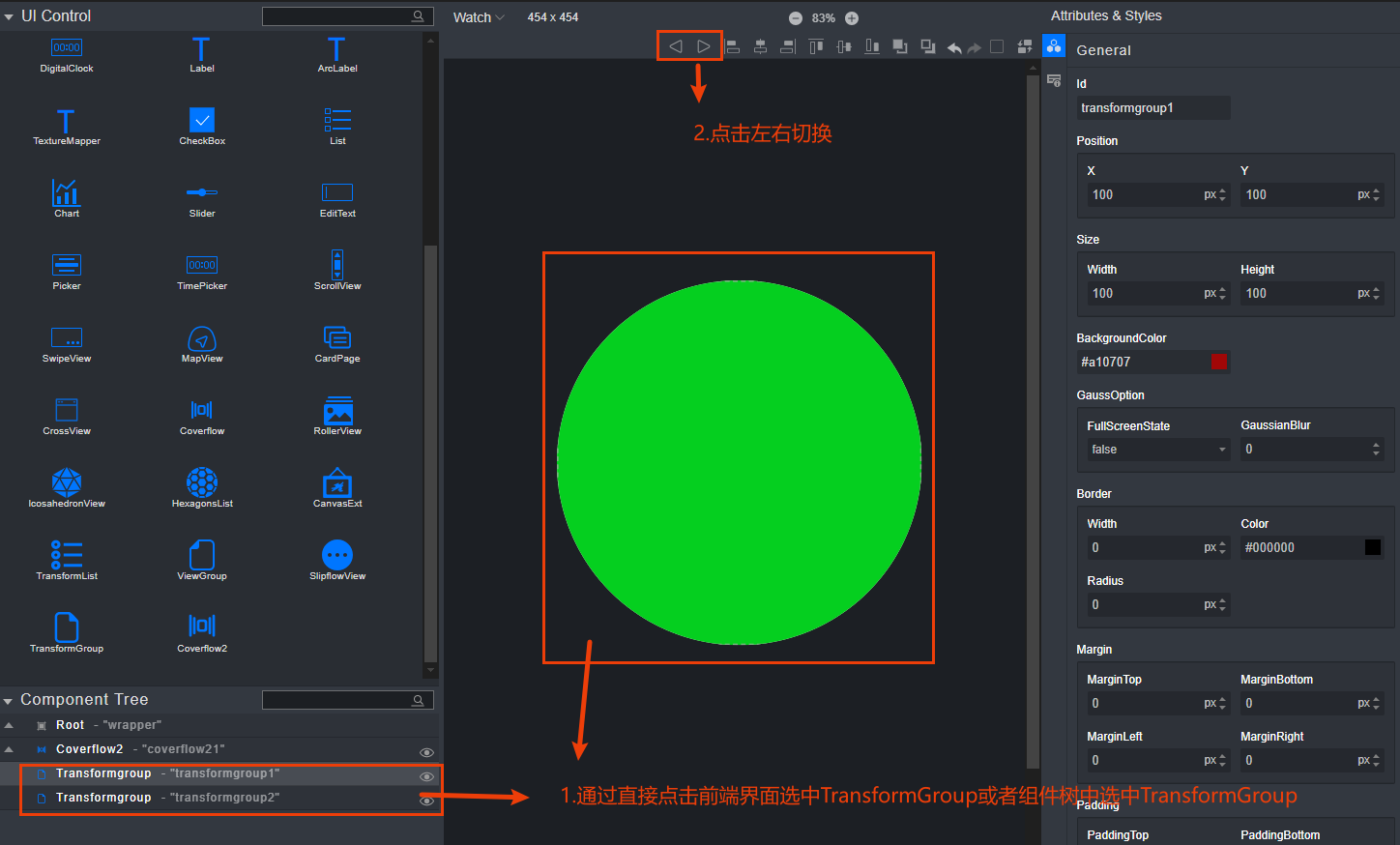Open the Watch device dropdown
Screen dimensions: 1400x845
click(479, 17)
